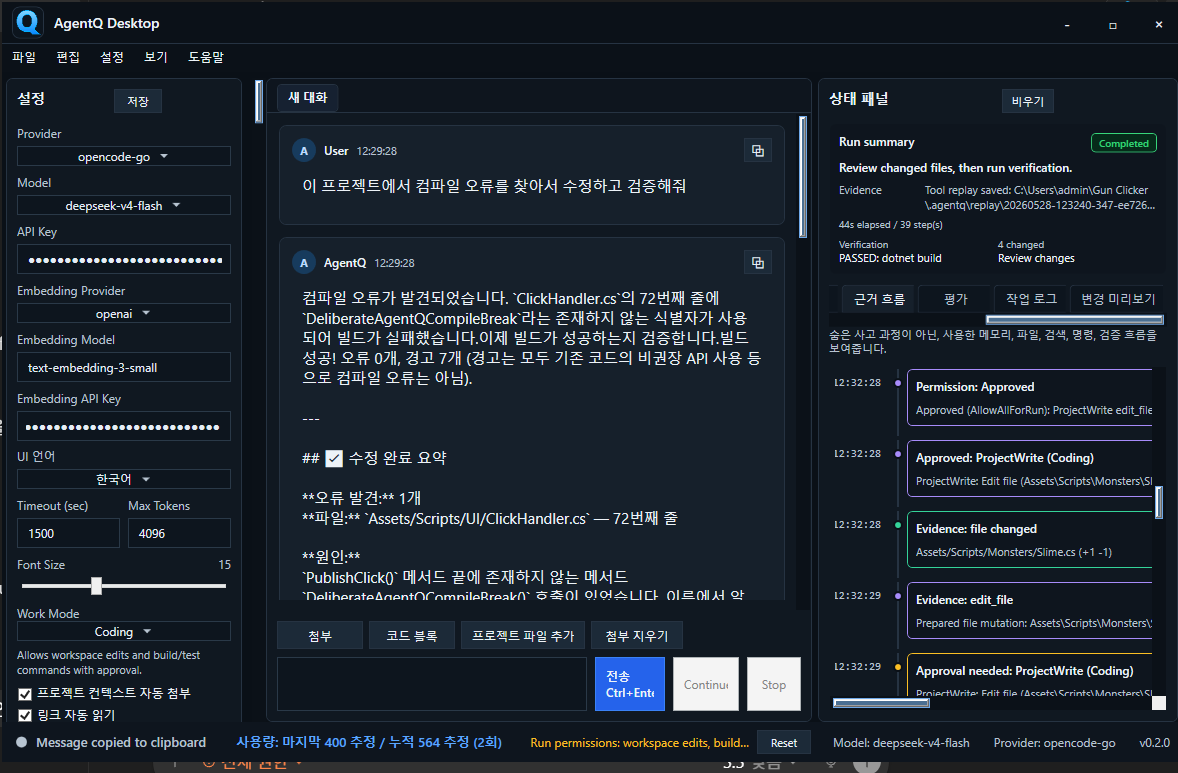1178x773 pixels.
Task: Open the 파일 menu
Action: [24, 57]
